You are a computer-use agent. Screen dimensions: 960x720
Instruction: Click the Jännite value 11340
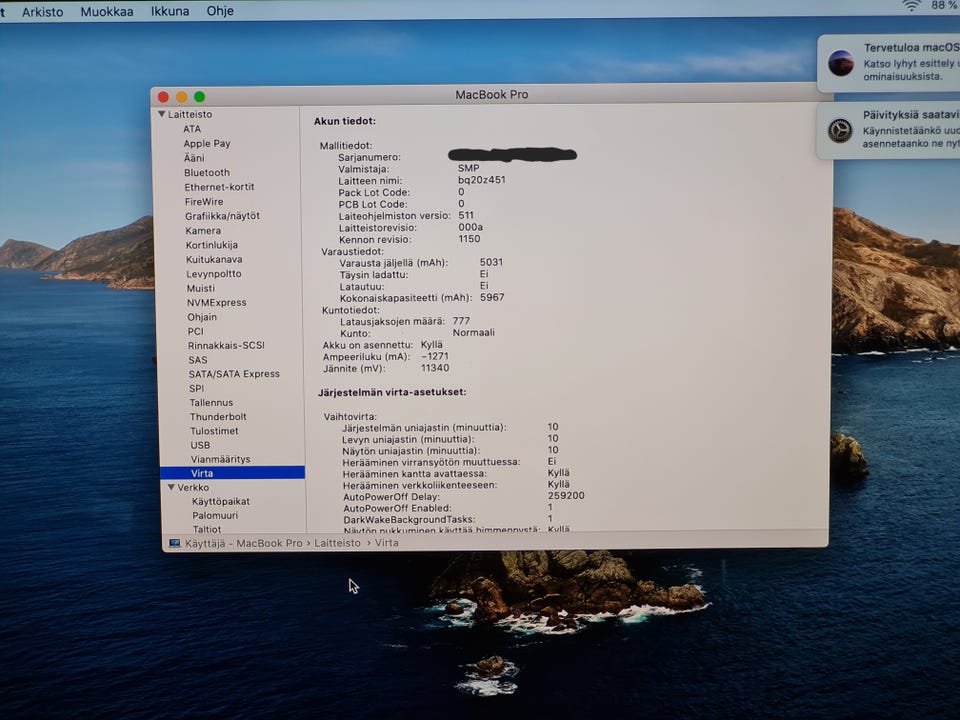pyautogui.click(x=435, y=368)
